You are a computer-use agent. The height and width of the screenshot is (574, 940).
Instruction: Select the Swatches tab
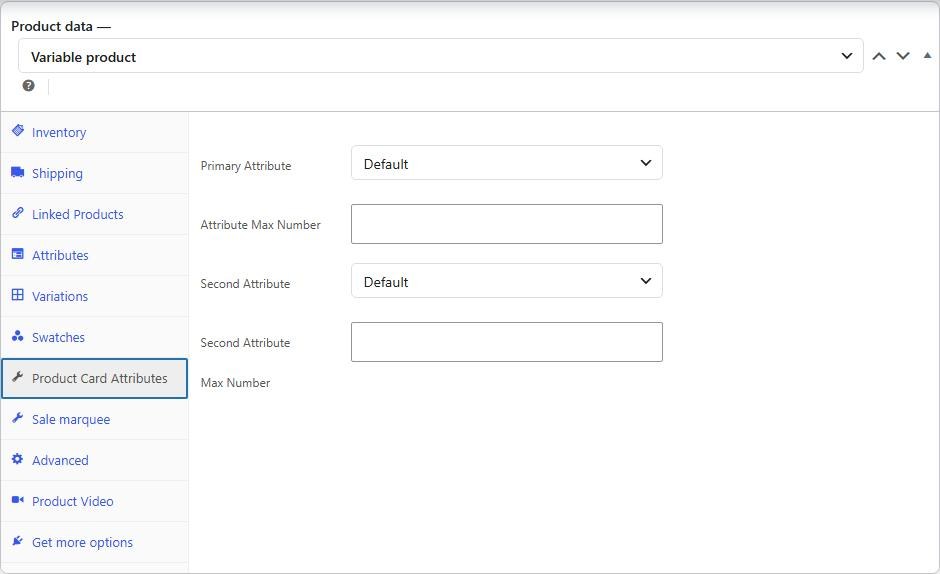pyautogui.click(x=95, y=337)
